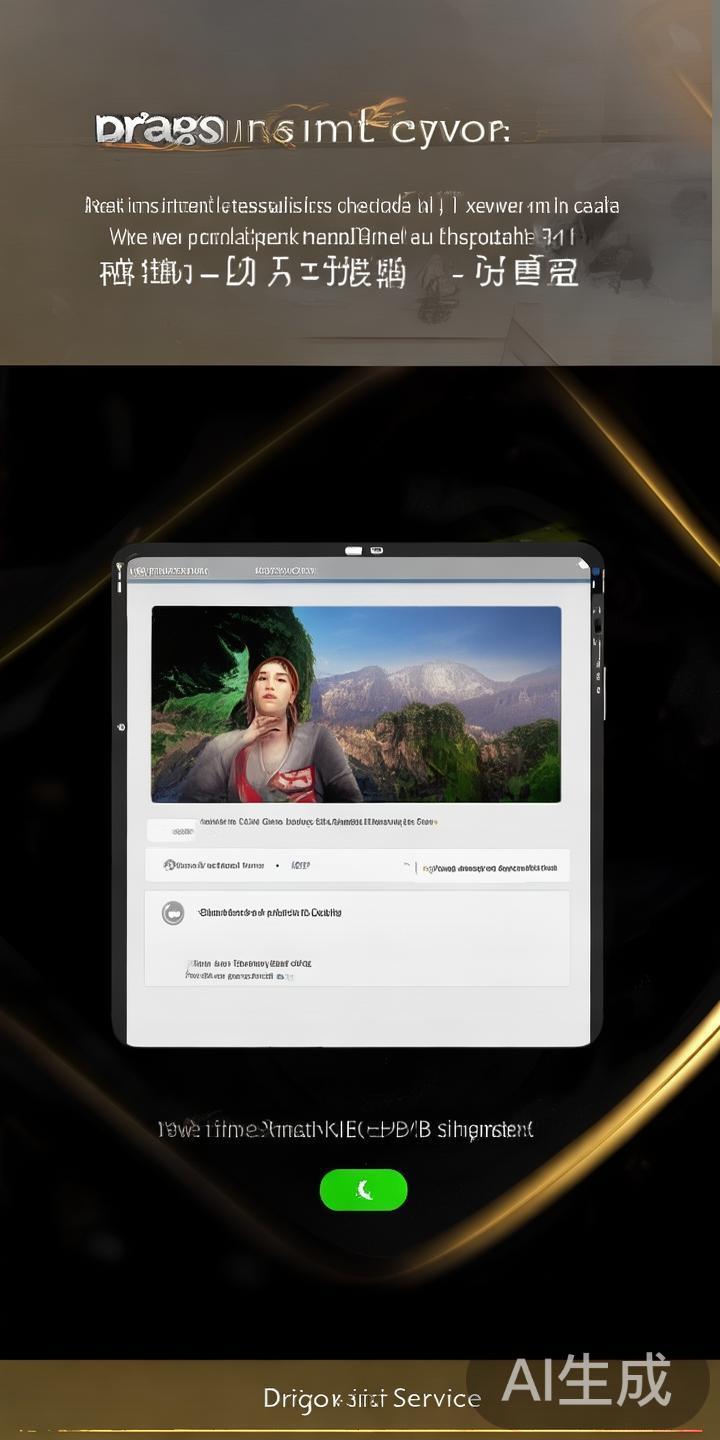
Task: Click the Service text in the footer
Action: pyautogui.click(x=436, y=1398)
